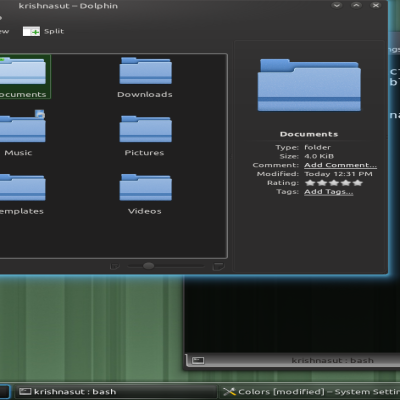The height and width of the screenshot is (400, 400).
Task: Click the large-icons button right of zoom slider
Action: pyautogui.click(x=218, y=266)
